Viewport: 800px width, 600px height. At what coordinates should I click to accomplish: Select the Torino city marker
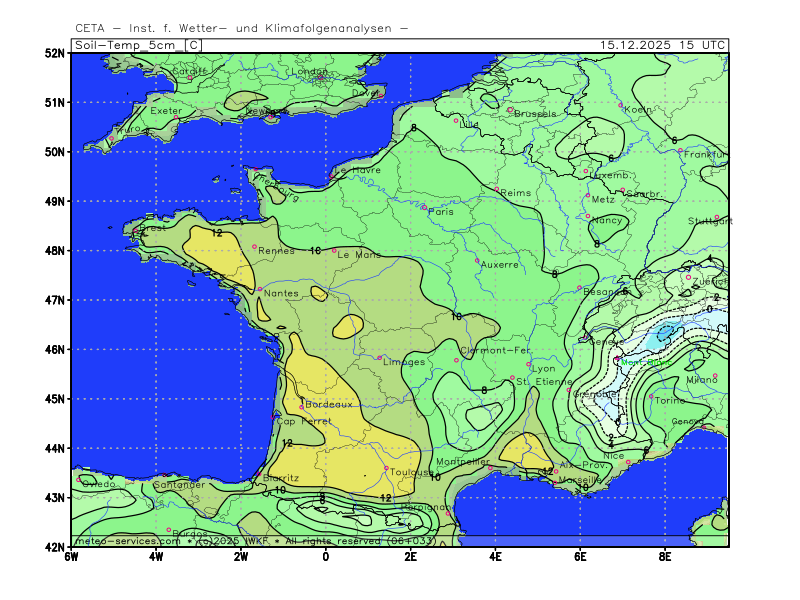pyautogui.click(x=651, y=396)
